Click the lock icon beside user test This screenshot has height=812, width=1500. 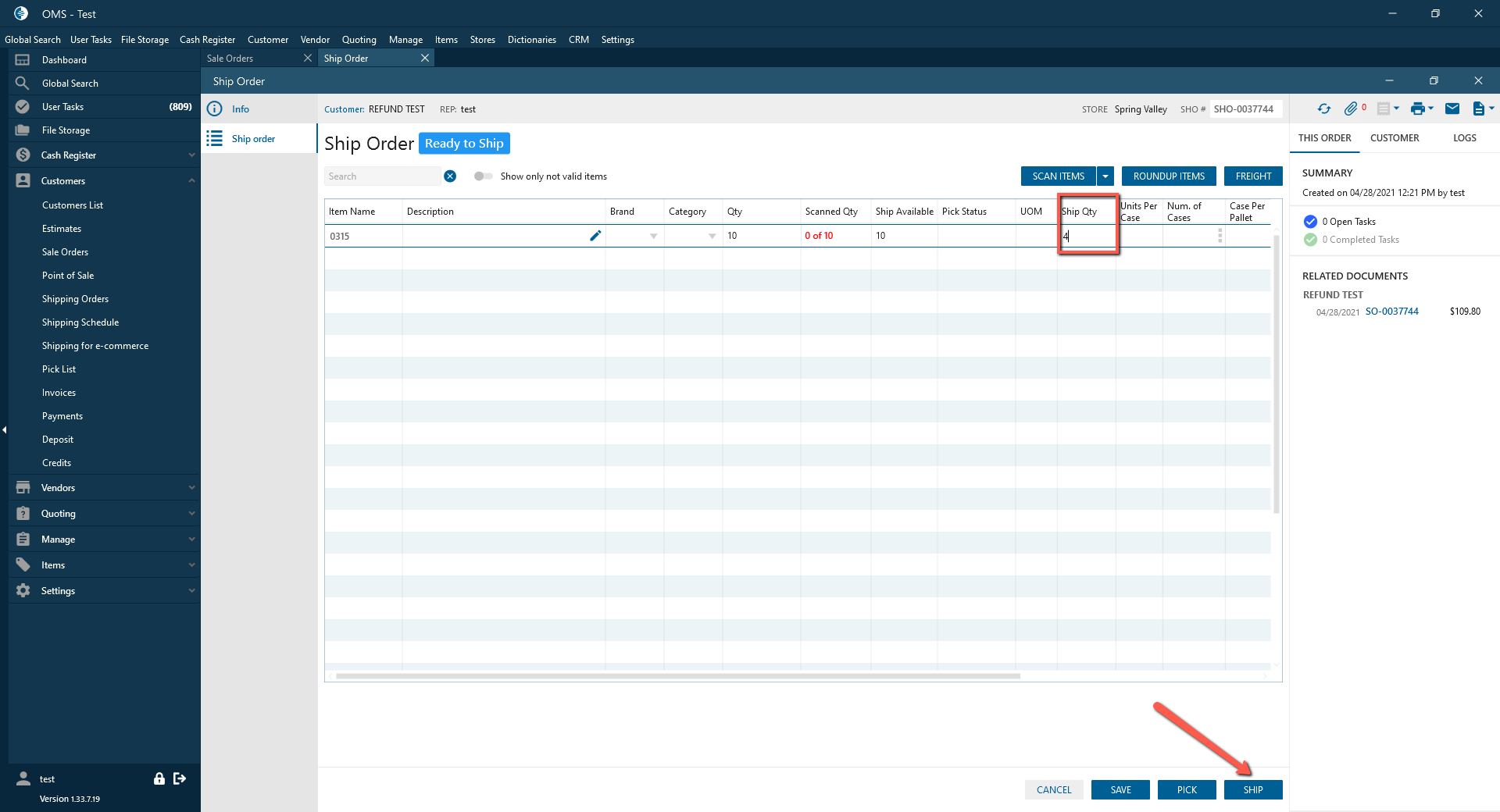(159, 778)
